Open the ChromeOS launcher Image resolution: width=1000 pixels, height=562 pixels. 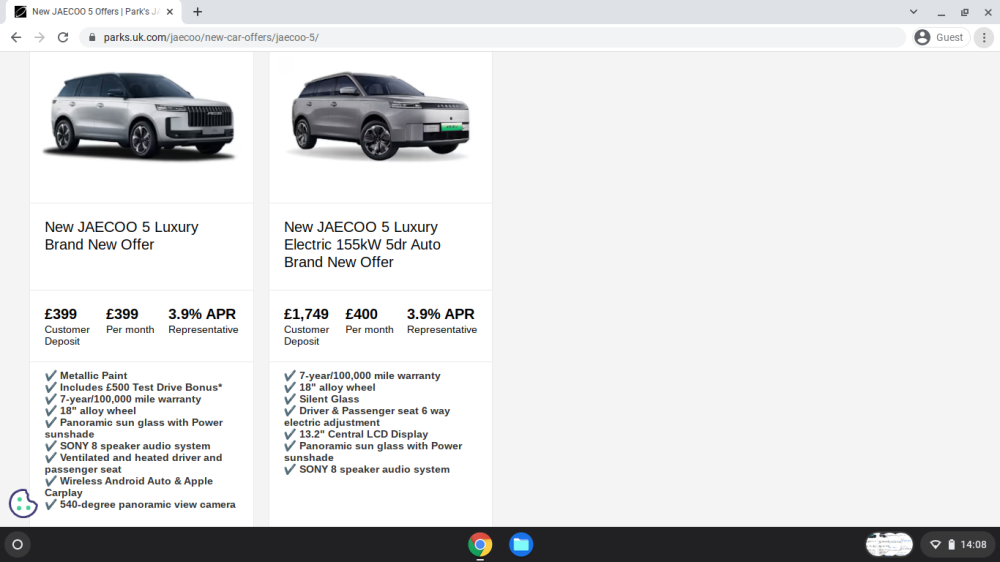point(18,545)
